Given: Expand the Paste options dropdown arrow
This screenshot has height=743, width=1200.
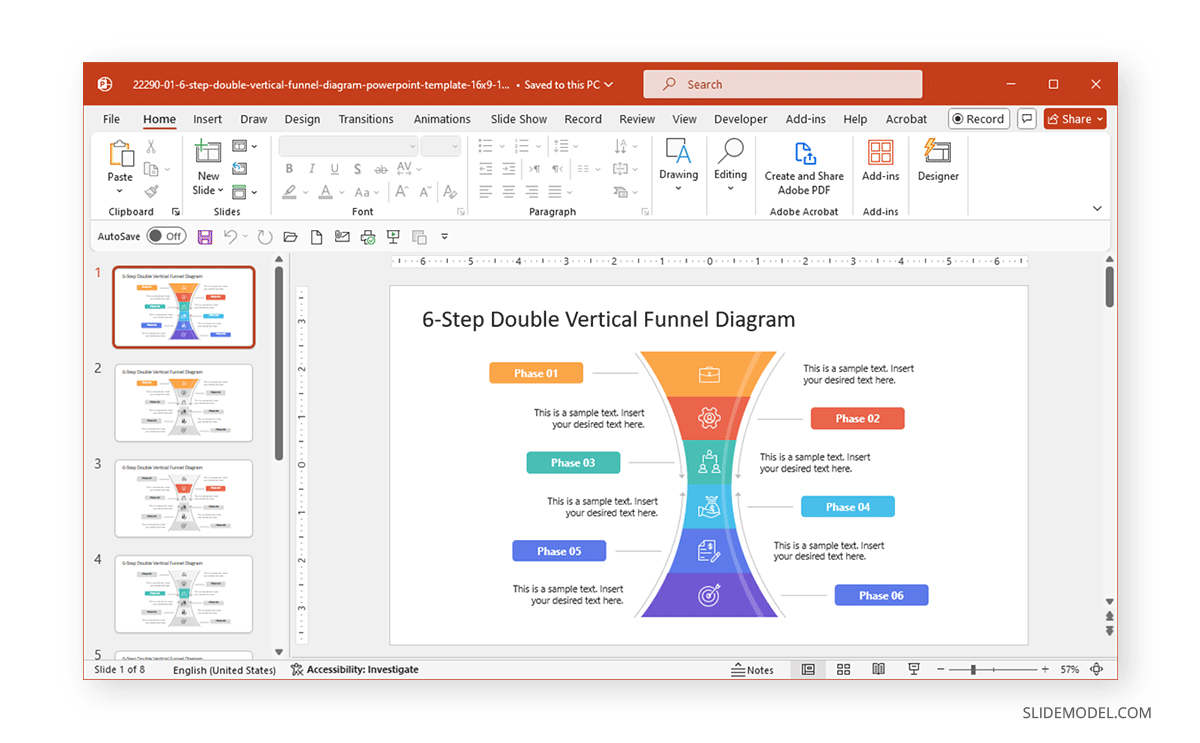Looking at the screenshot, I should 120,190.
